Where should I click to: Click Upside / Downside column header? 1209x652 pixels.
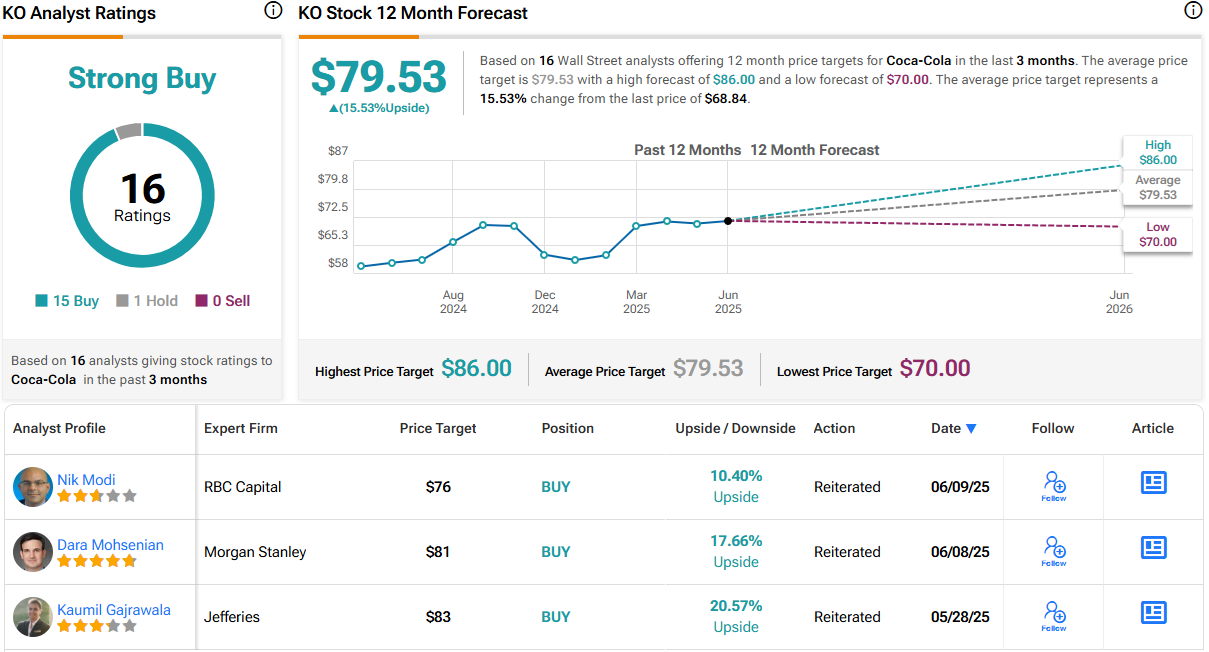point(736,428)
